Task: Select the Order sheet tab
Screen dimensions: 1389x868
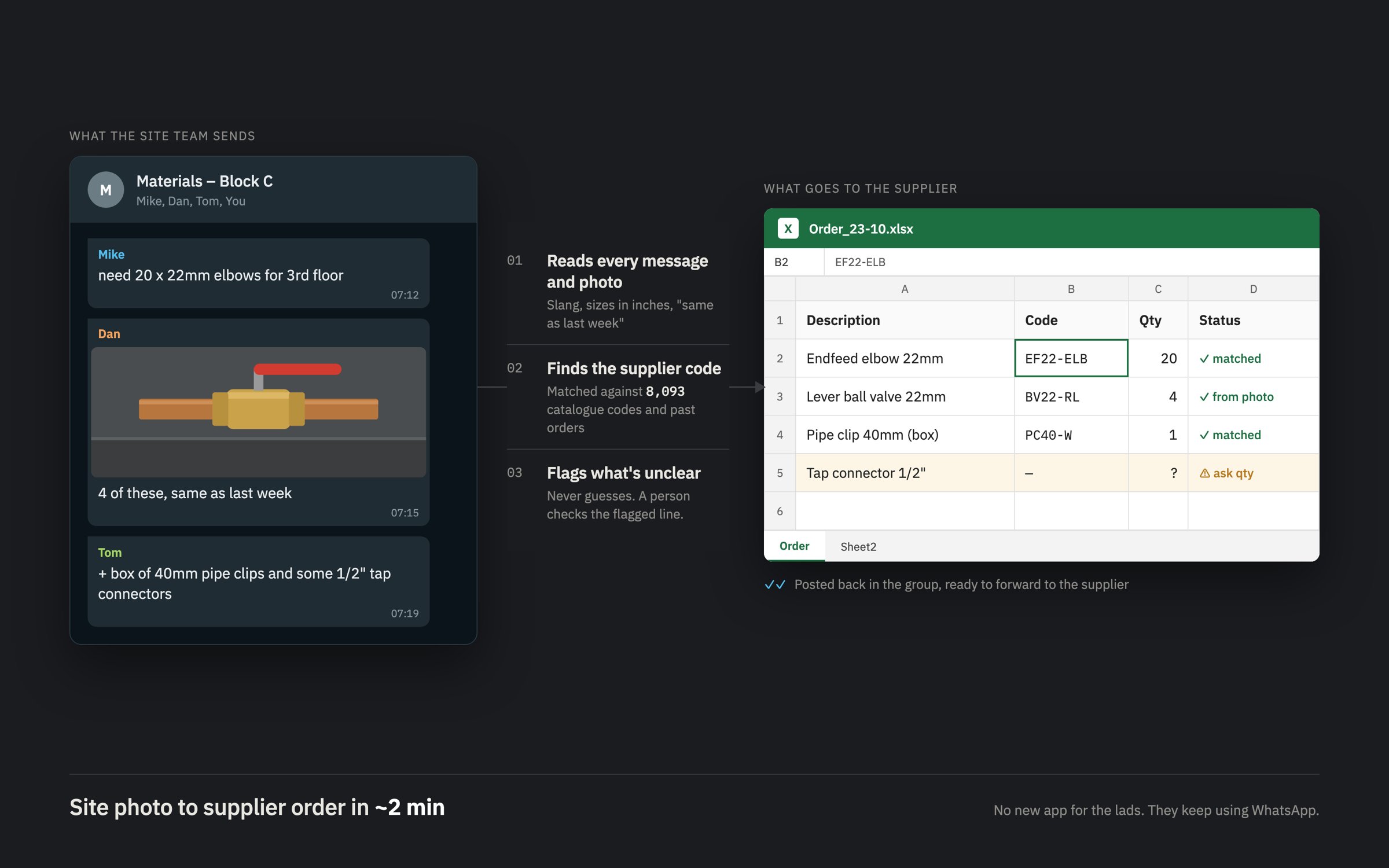Action: (x=794, y=546)
